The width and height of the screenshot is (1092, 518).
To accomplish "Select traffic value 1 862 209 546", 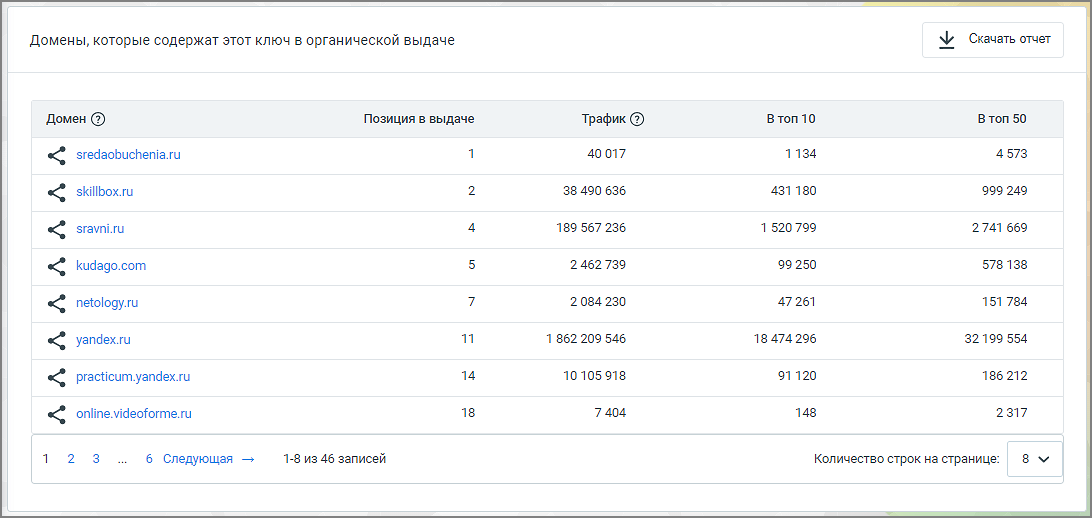I will (x=586, y=340).
